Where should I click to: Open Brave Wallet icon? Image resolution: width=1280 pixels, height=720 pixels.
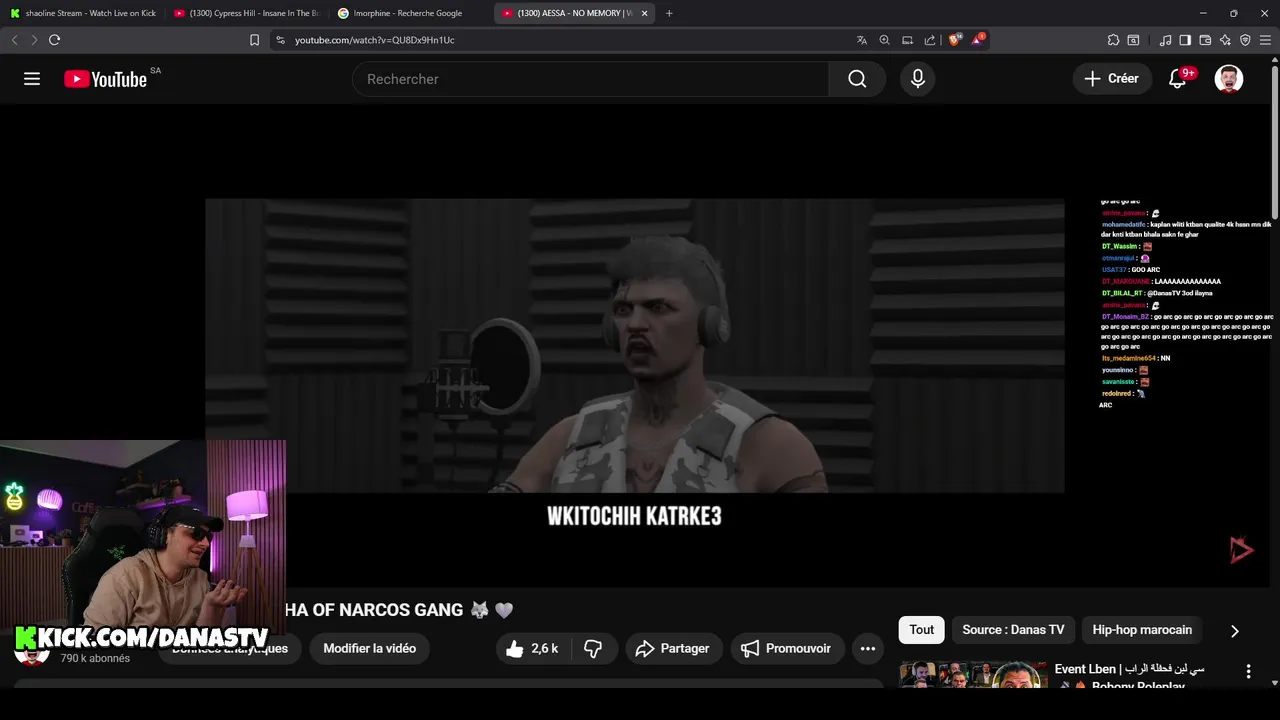coord(1205,40)
